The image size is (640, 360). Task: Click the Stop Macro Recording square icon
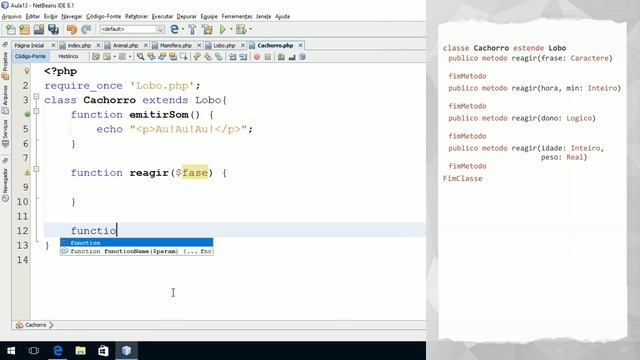(268, 57)
